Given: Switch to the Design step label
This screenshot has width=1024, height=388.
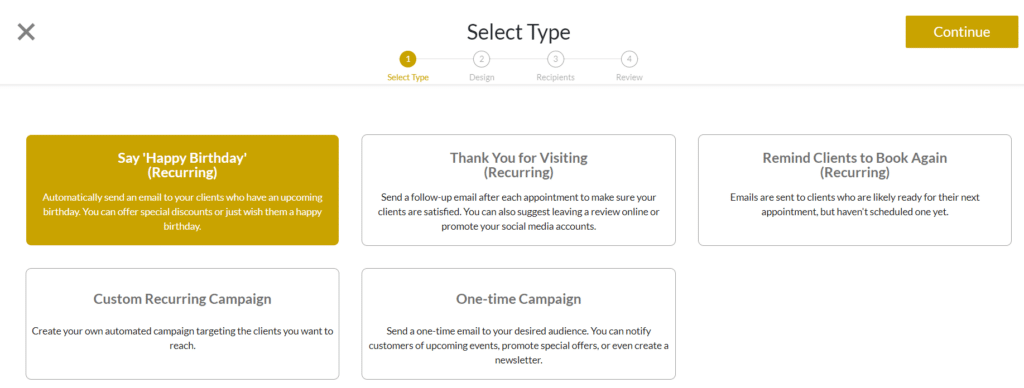Looking at the screenshot, I should (481, 77).
